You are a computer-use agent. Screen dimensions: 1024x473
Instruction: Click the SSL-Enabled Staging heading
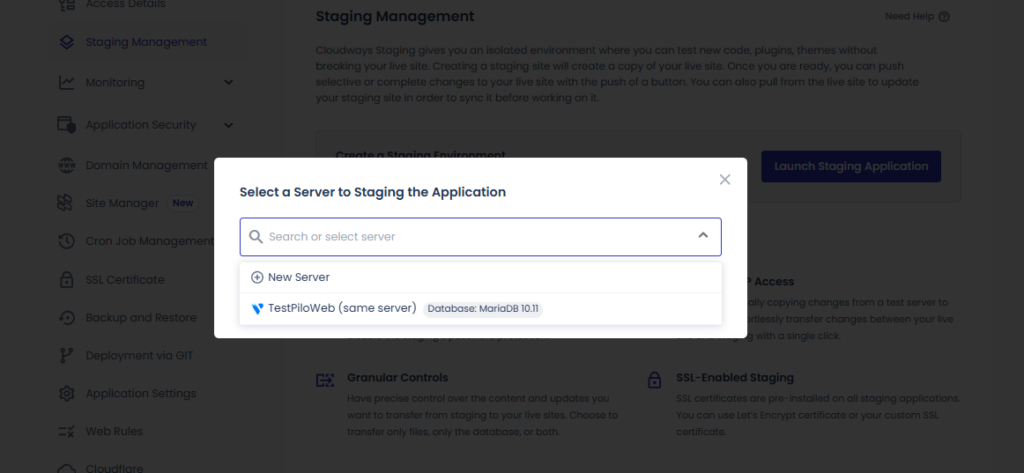(x=735, y=378)
